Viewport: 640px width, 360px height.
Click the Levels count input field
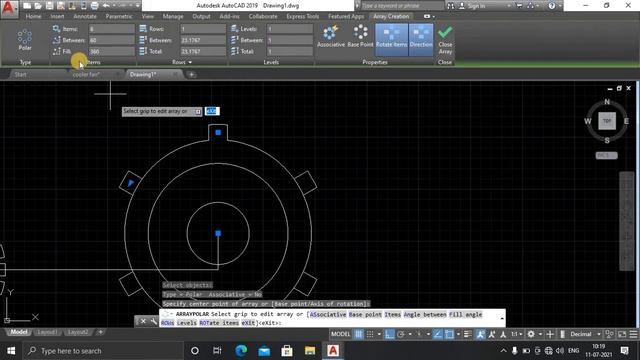(x=290, y=29)
